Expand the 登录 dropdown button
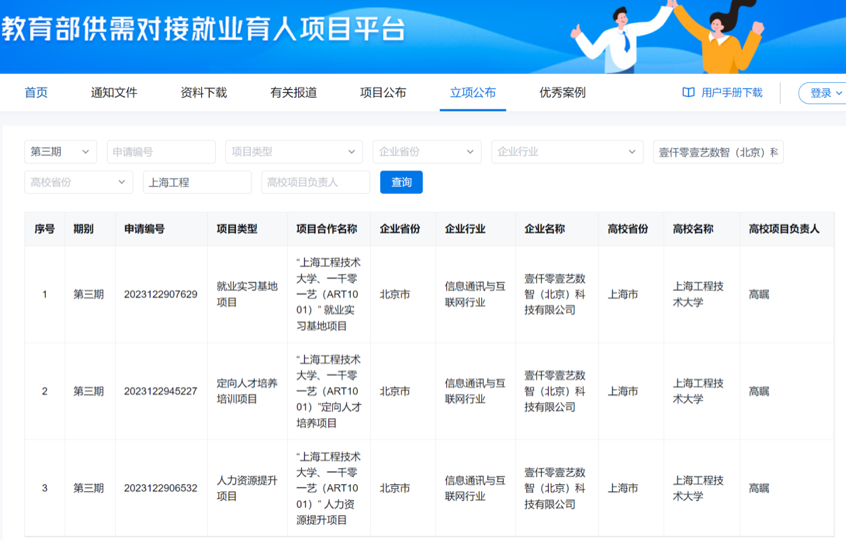Screen dimensions: 846x541 pyautogui.click(x=824, y=93)
